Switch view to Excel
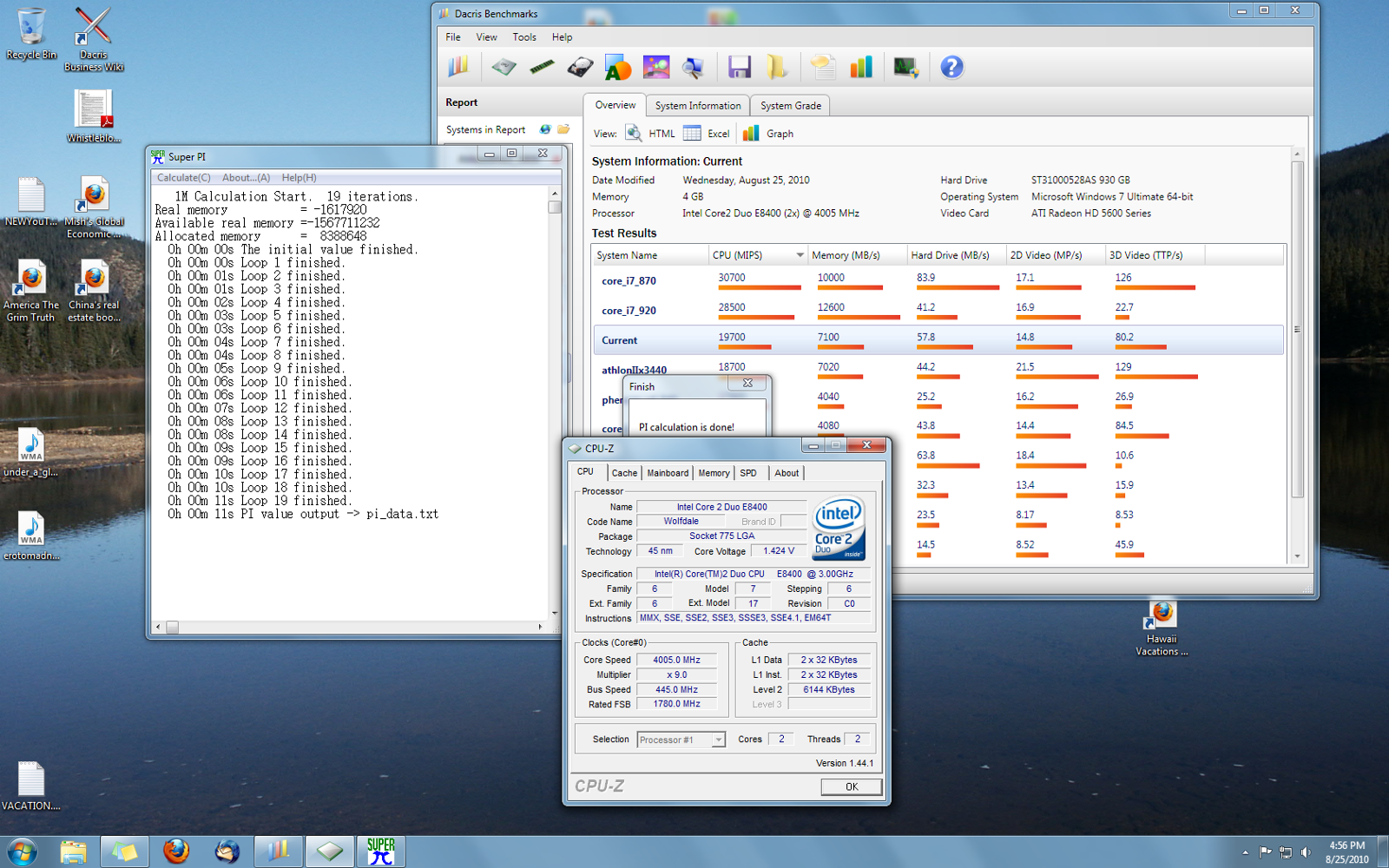1389x868 pixels. pos(707,133)
